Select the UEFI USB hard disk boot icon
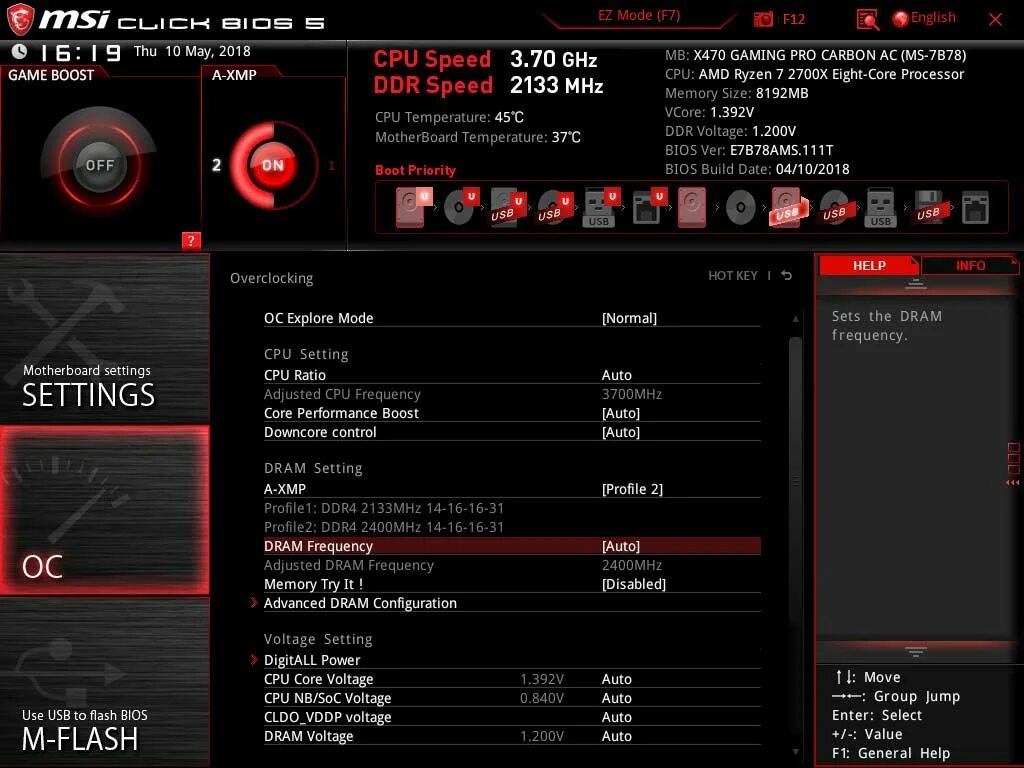The image size is (1024, 768). 507,207
